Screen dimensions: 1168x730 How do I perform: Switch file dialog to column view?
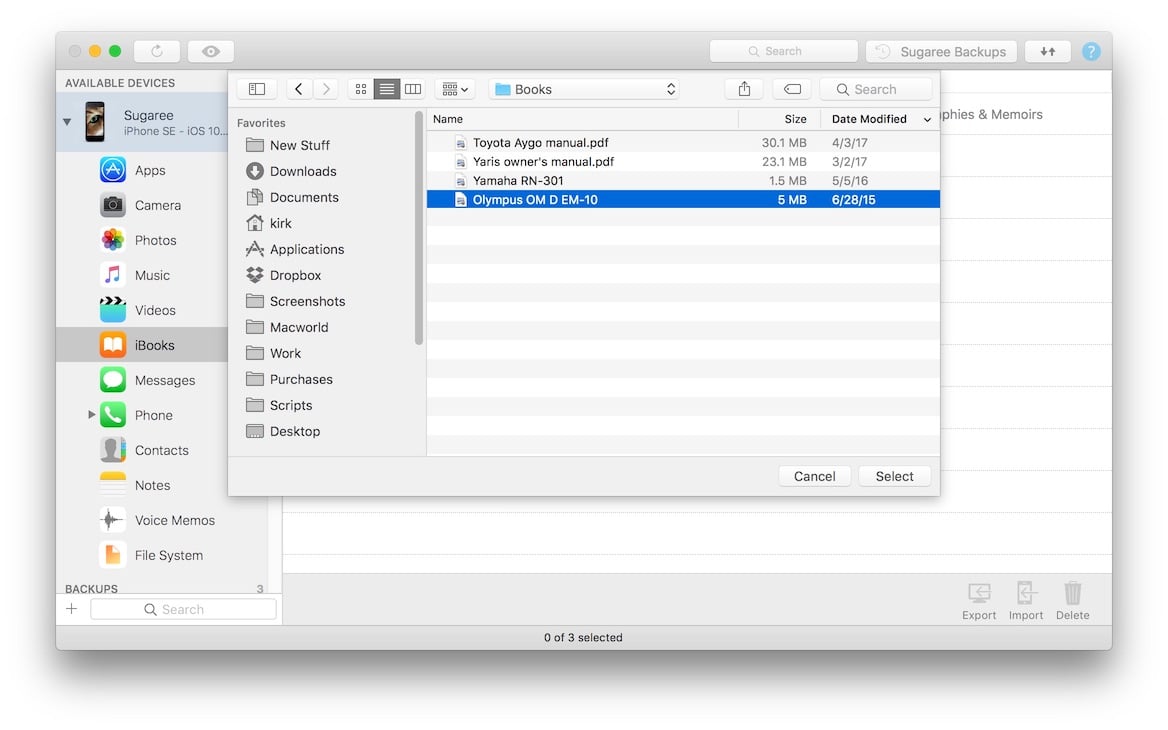point(413,89)
